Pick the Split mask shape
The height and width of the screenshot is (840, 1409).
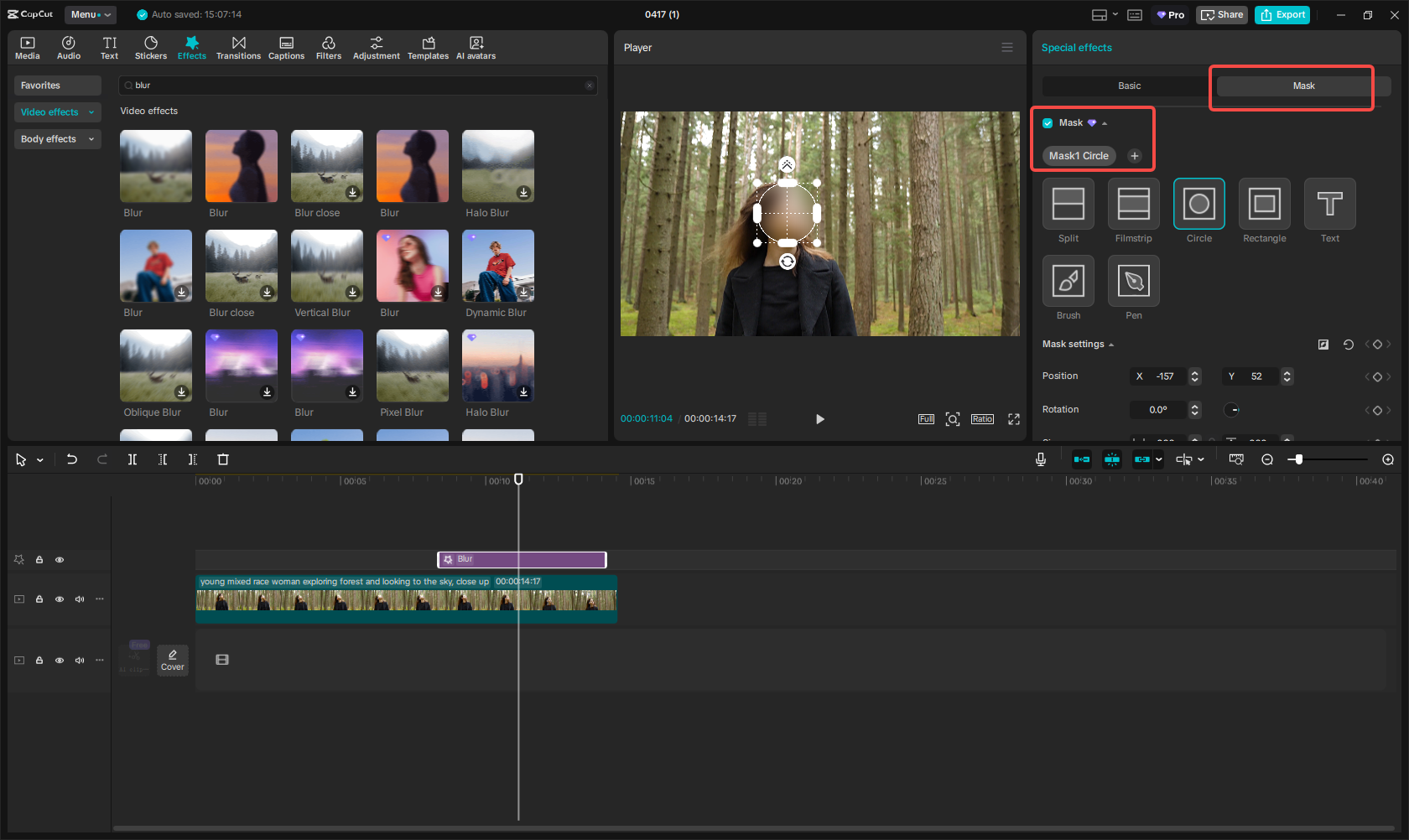tap(1068, 204)
